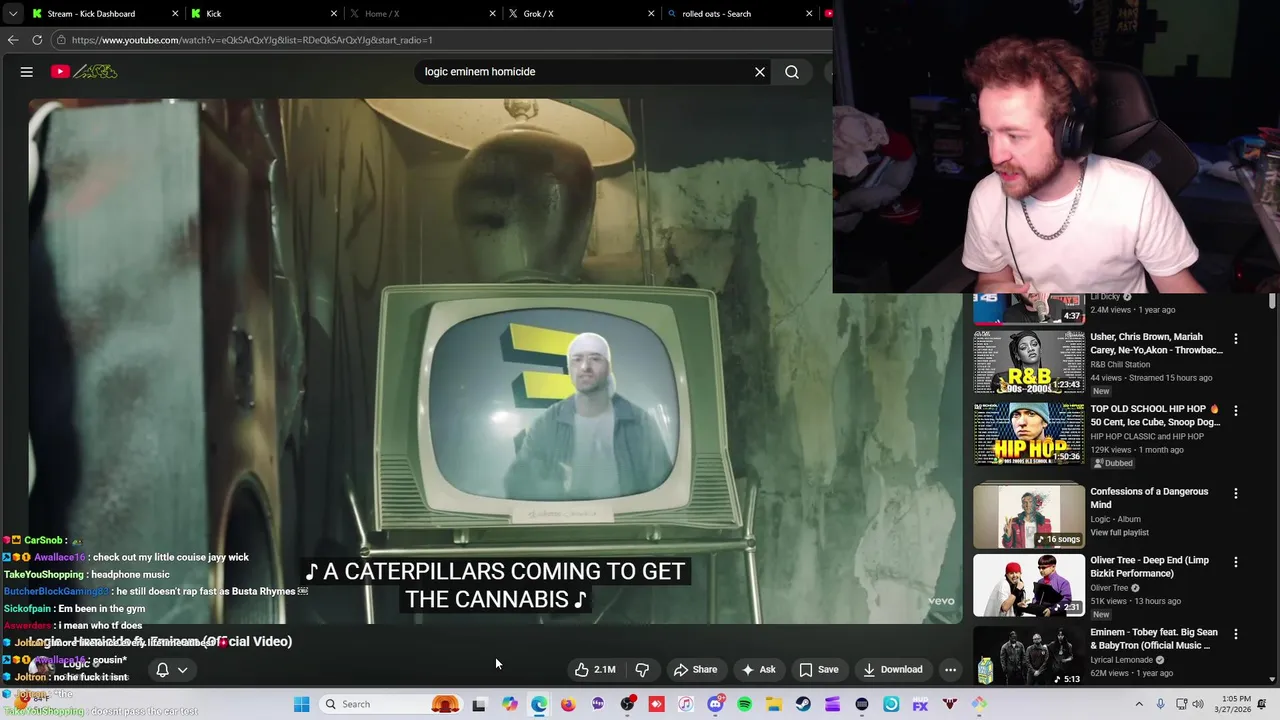1280x720 pixels.
Task: Reload the page
Action: tap(37, 40)
